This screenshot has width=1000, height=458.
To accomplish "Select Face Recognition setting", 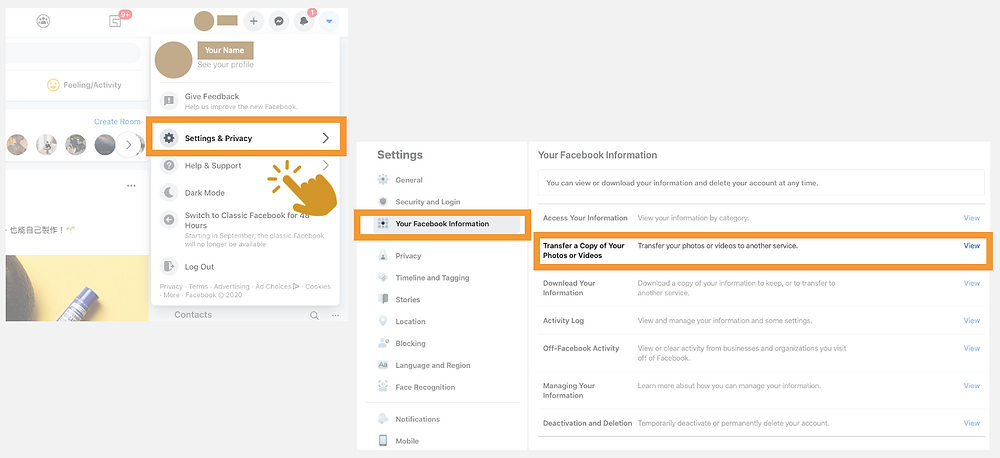I will click(x=425, y=387).
